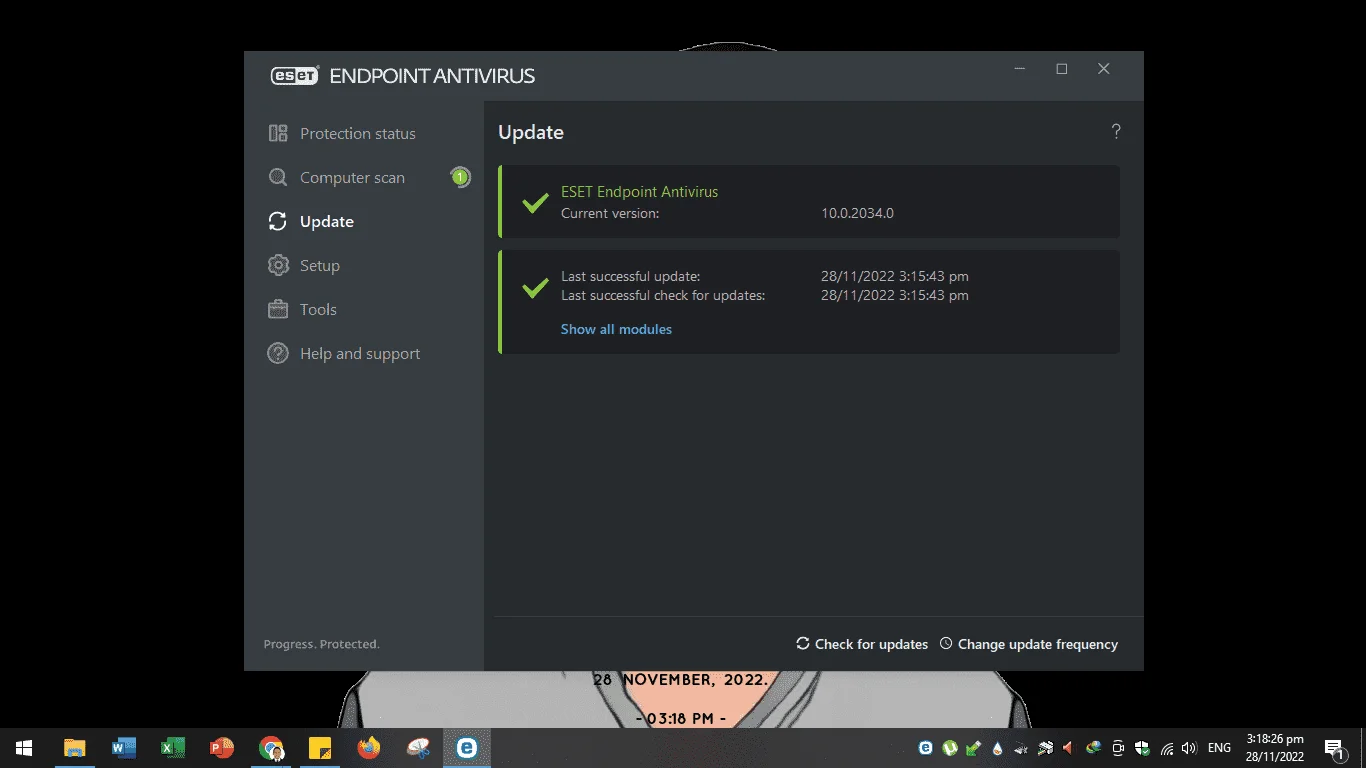This screenshot has width=1366, height=768.
Task: Click the ESET logo in title bar
Action: click(295, 76)
